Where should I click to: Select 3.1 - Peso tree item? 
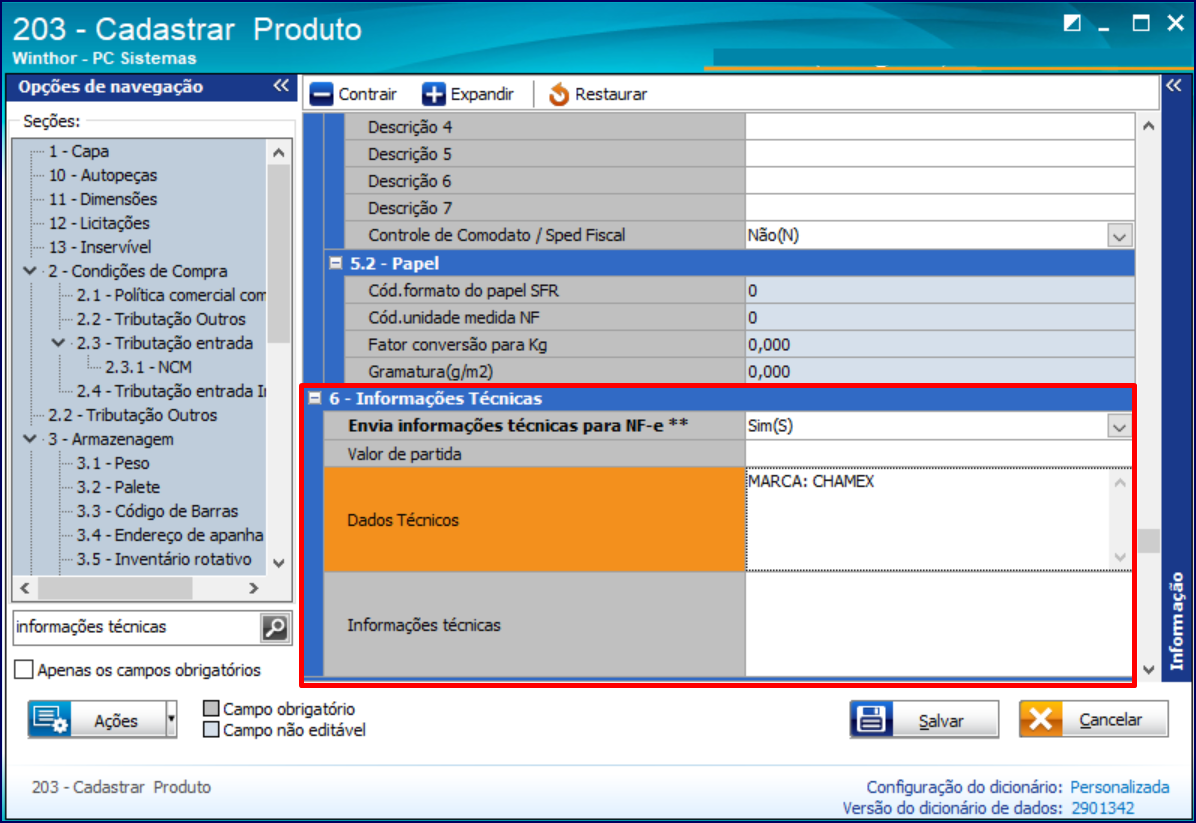(x=113, y=463)
